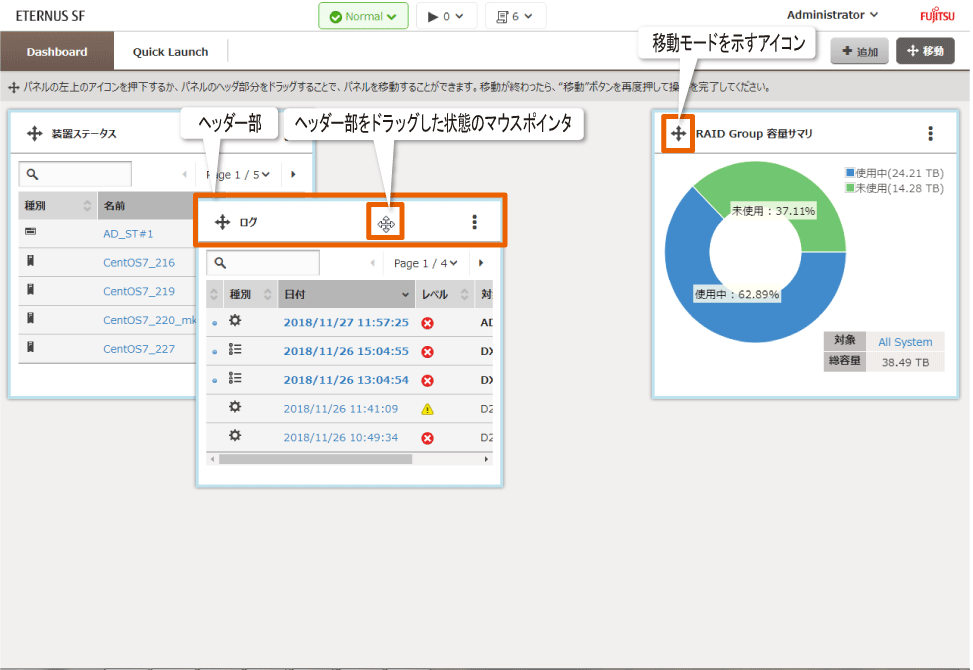Open CentOS7_219 server link

[x=139, y=291]
